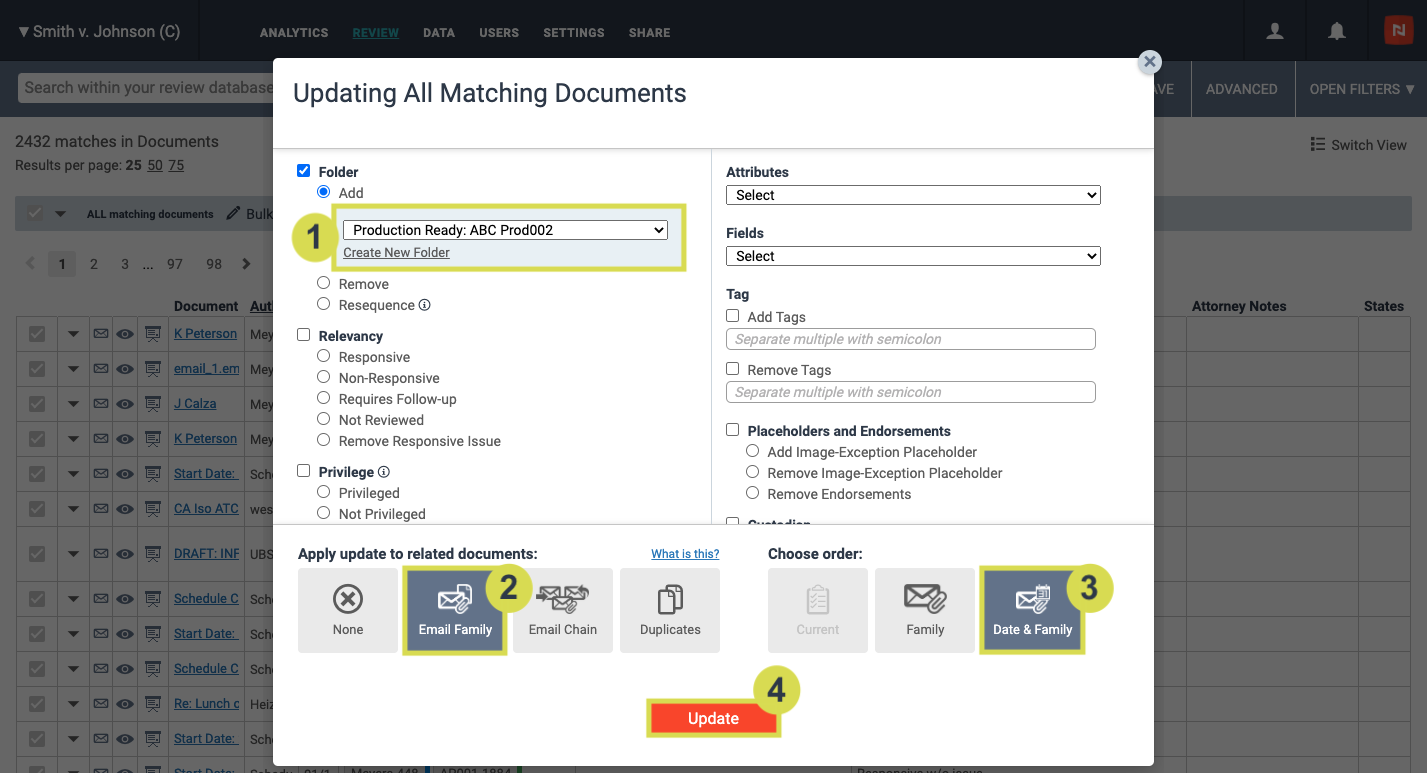Click the Remove Tags input field
The height and width of the screenshot is (773, 1427).
(911, 392)
